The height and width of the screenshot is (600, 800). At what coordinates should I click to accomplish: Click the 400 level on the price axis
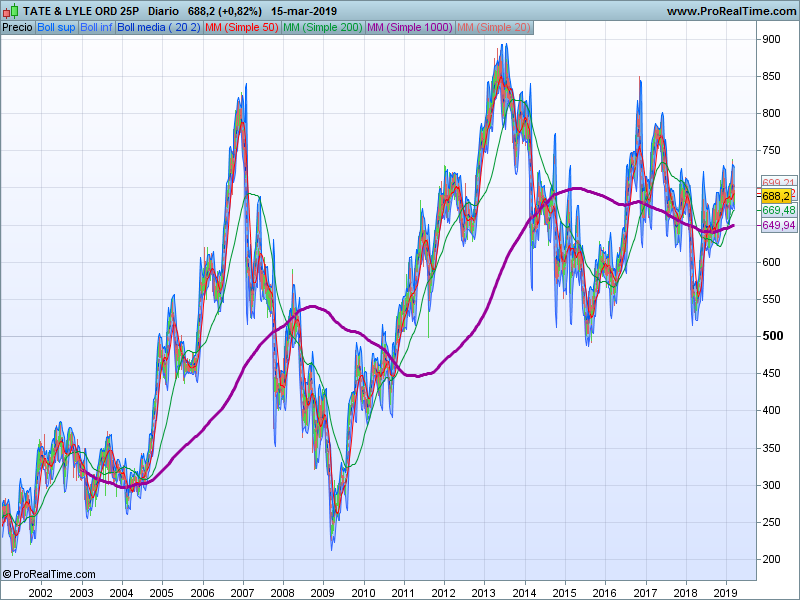[x=771, y=411]
